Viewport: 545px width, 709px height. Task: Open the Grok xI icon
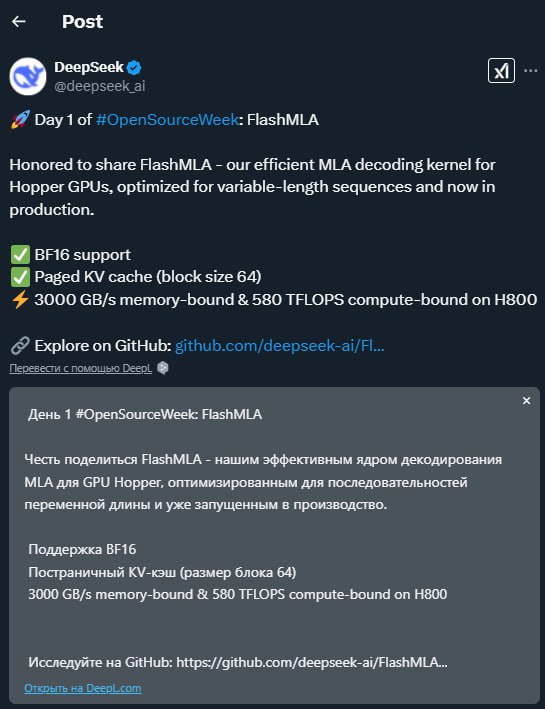[x=501, y=71]
